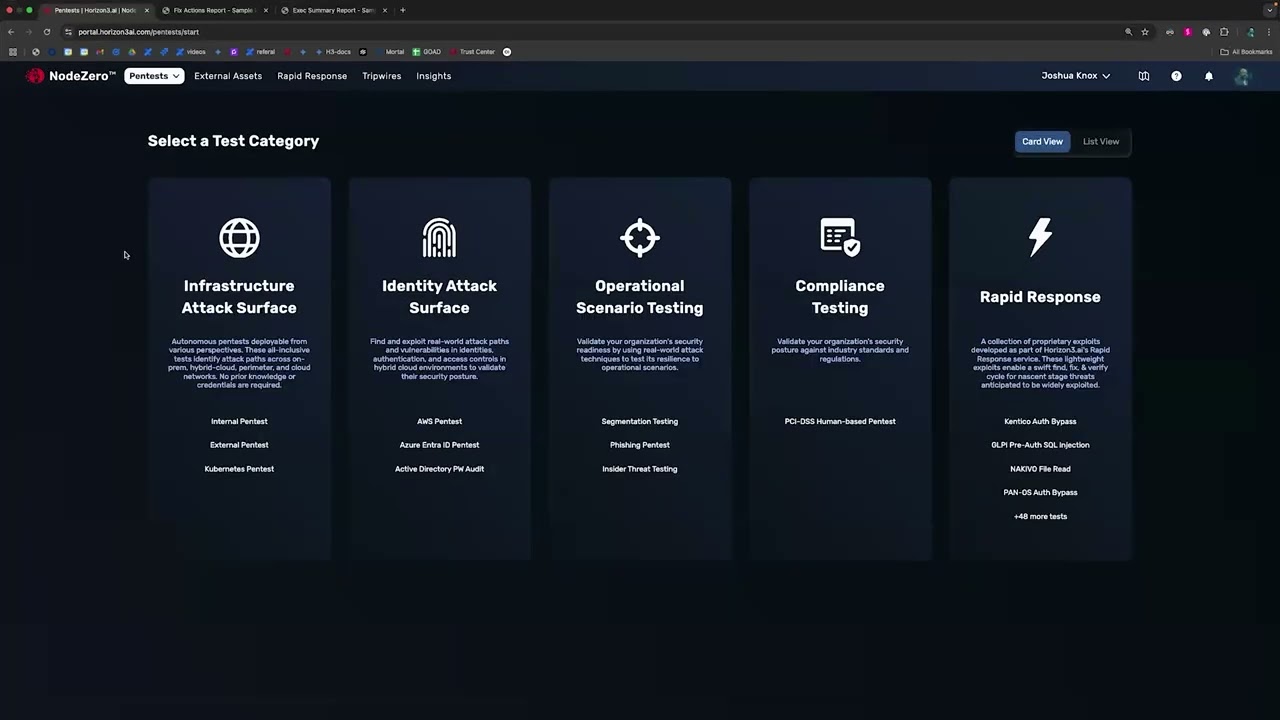Open the videos bookmark
Viewport: 1280px width, 720px height.
click(191, 52)
